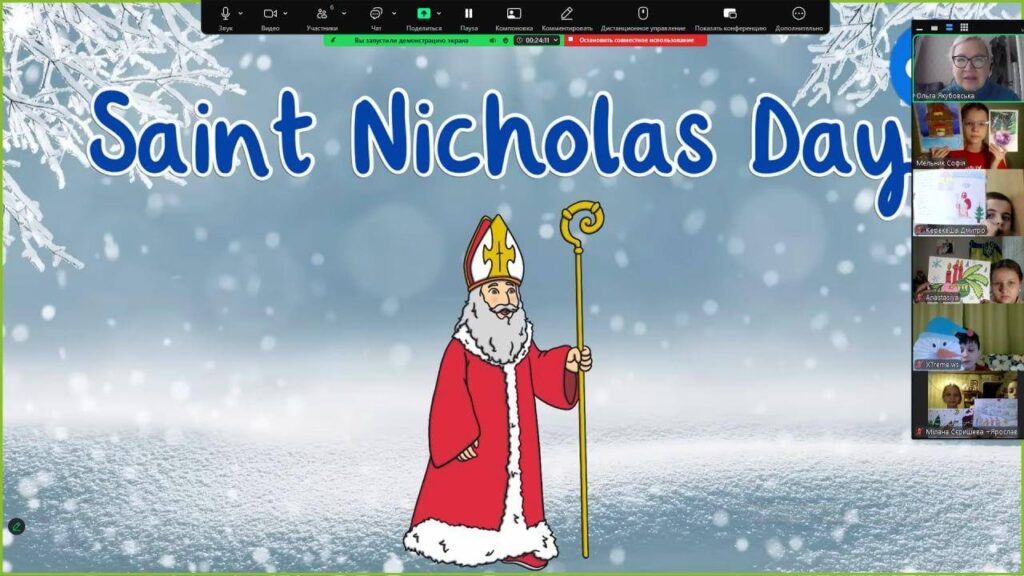Open the Компоновка layout options
Screen dimensions: 1024x576
(x=513, y=14)
